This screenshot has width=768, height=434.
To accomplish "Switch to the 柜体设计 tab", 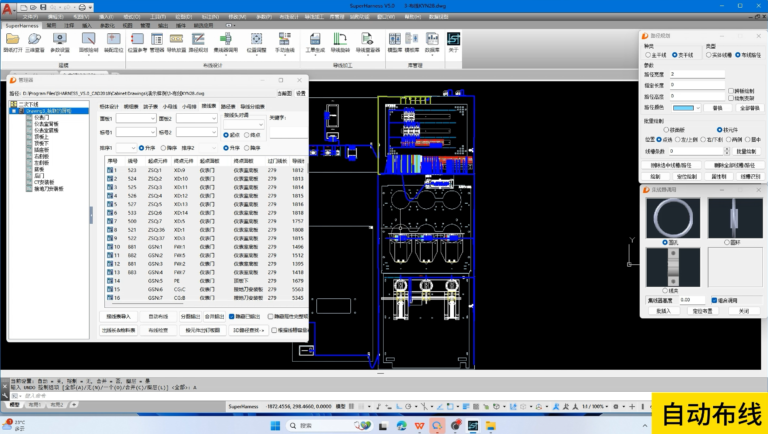I will [x=109, y=106].
